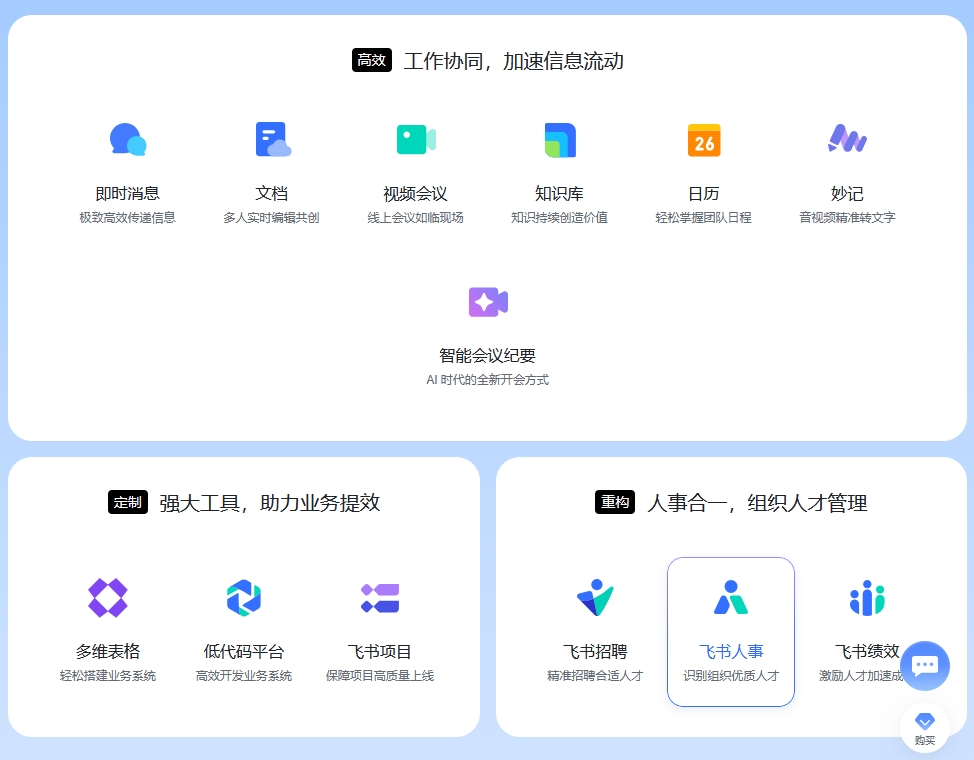Open the 文档 title link
The width and height of the screenshot is (974, 760).
[271, 193]
